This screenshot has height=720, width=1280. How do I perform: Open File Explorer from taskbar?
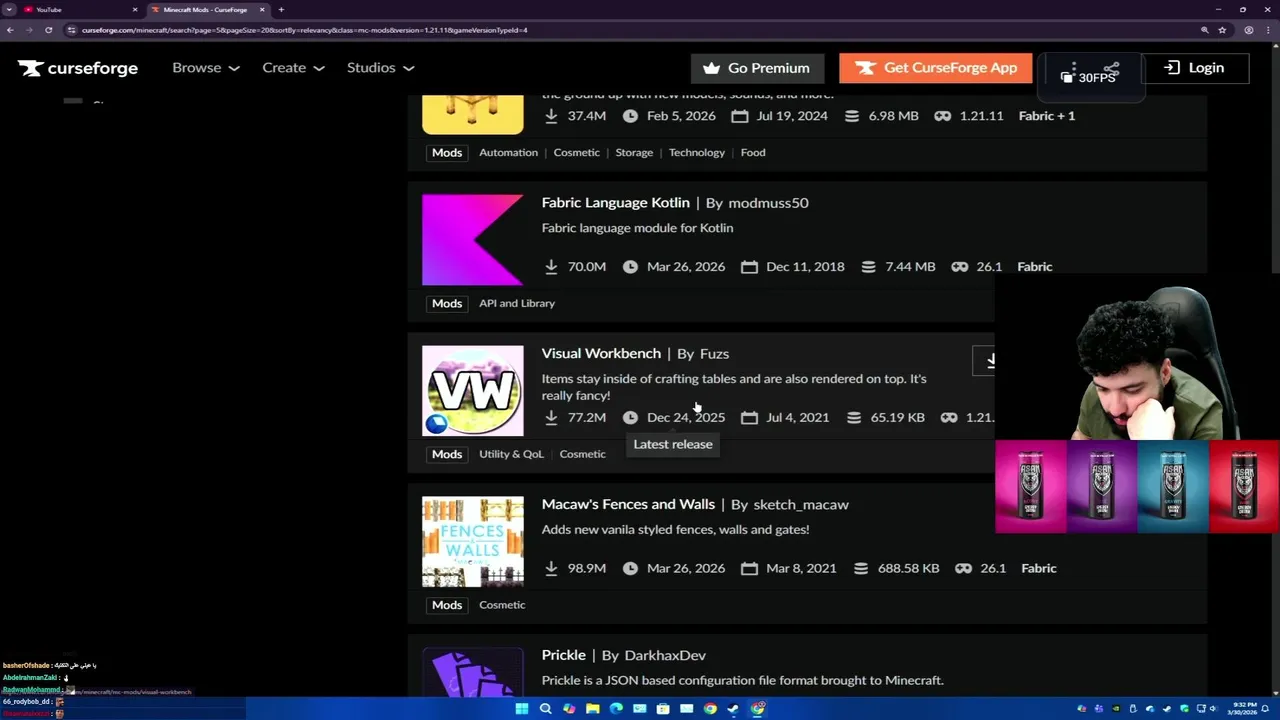click(593, 709)
